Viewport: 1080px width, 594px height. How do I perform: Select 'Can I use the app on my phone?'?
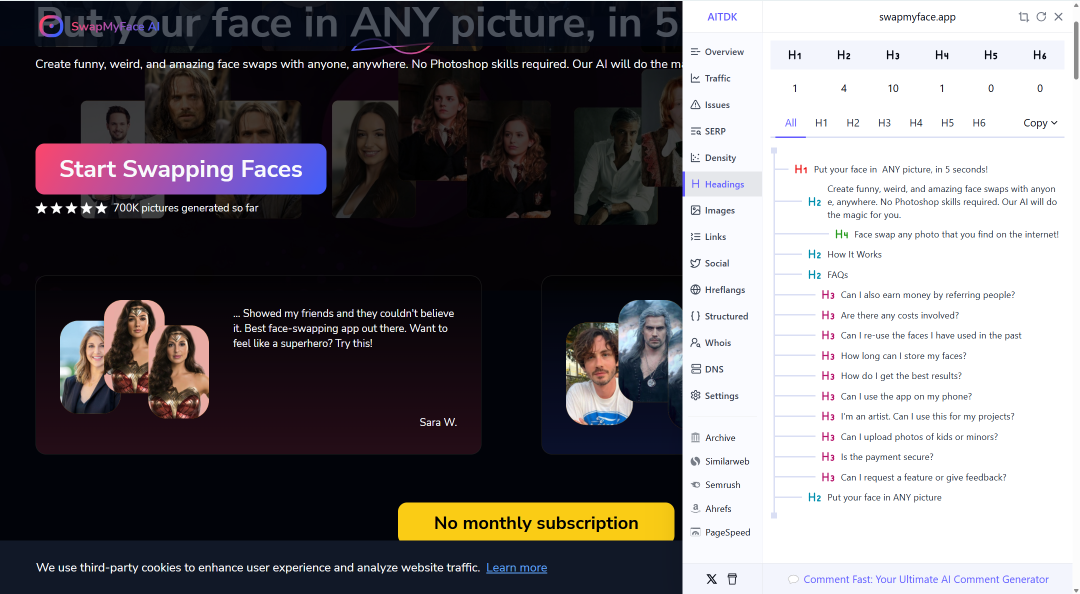[906, 396]
